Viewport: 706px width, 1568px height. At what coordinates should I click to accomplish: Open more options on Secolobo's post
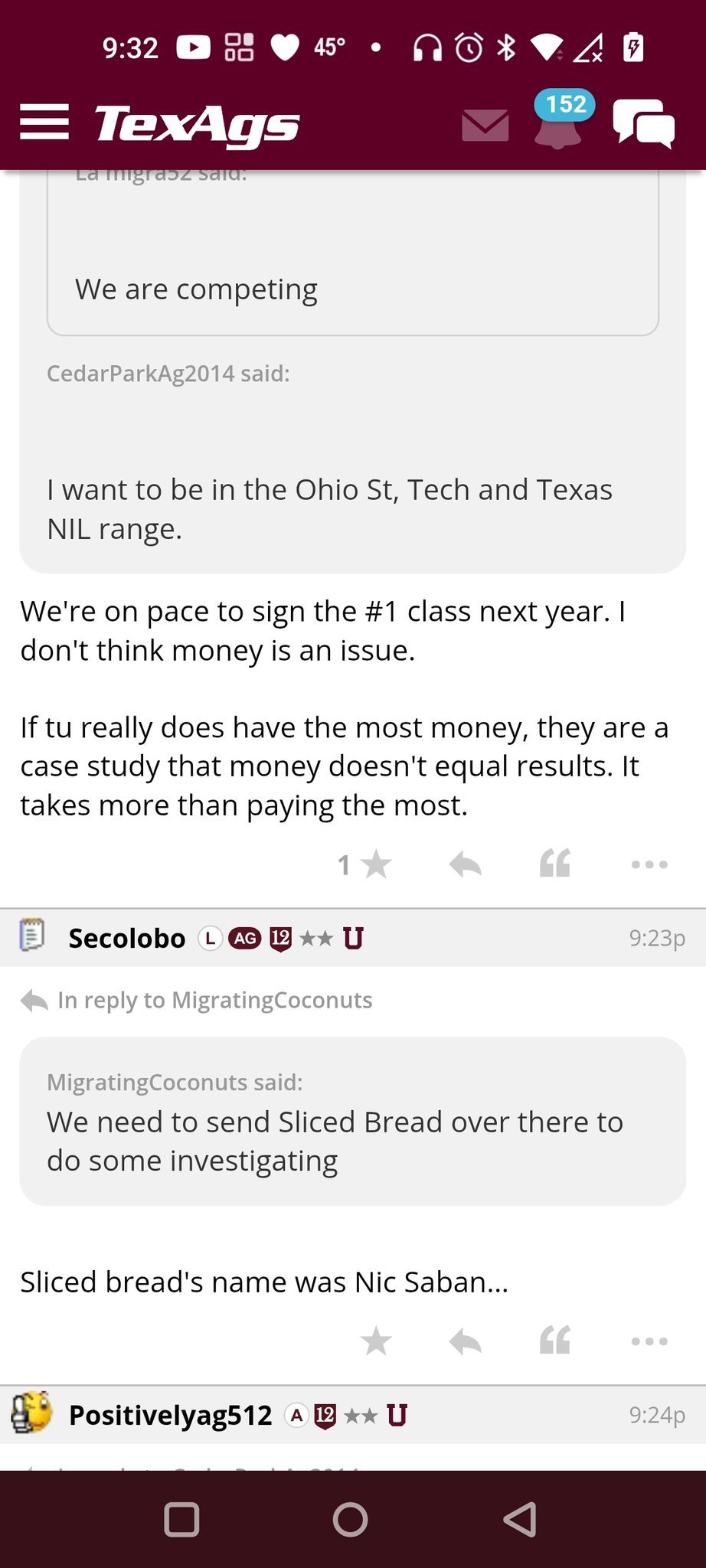click(x=649, y=1341)
